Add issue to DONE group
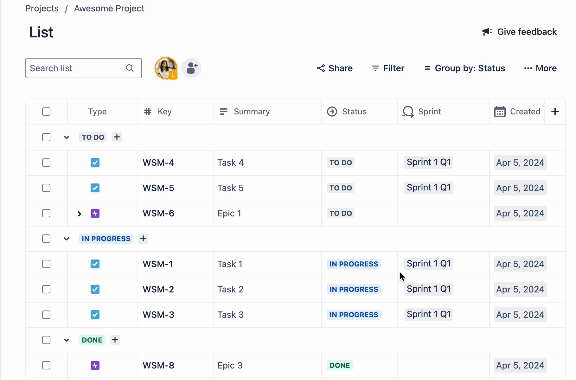Viewport: 576px width, 380px height. pyautogui.click(x=115, y=340)
